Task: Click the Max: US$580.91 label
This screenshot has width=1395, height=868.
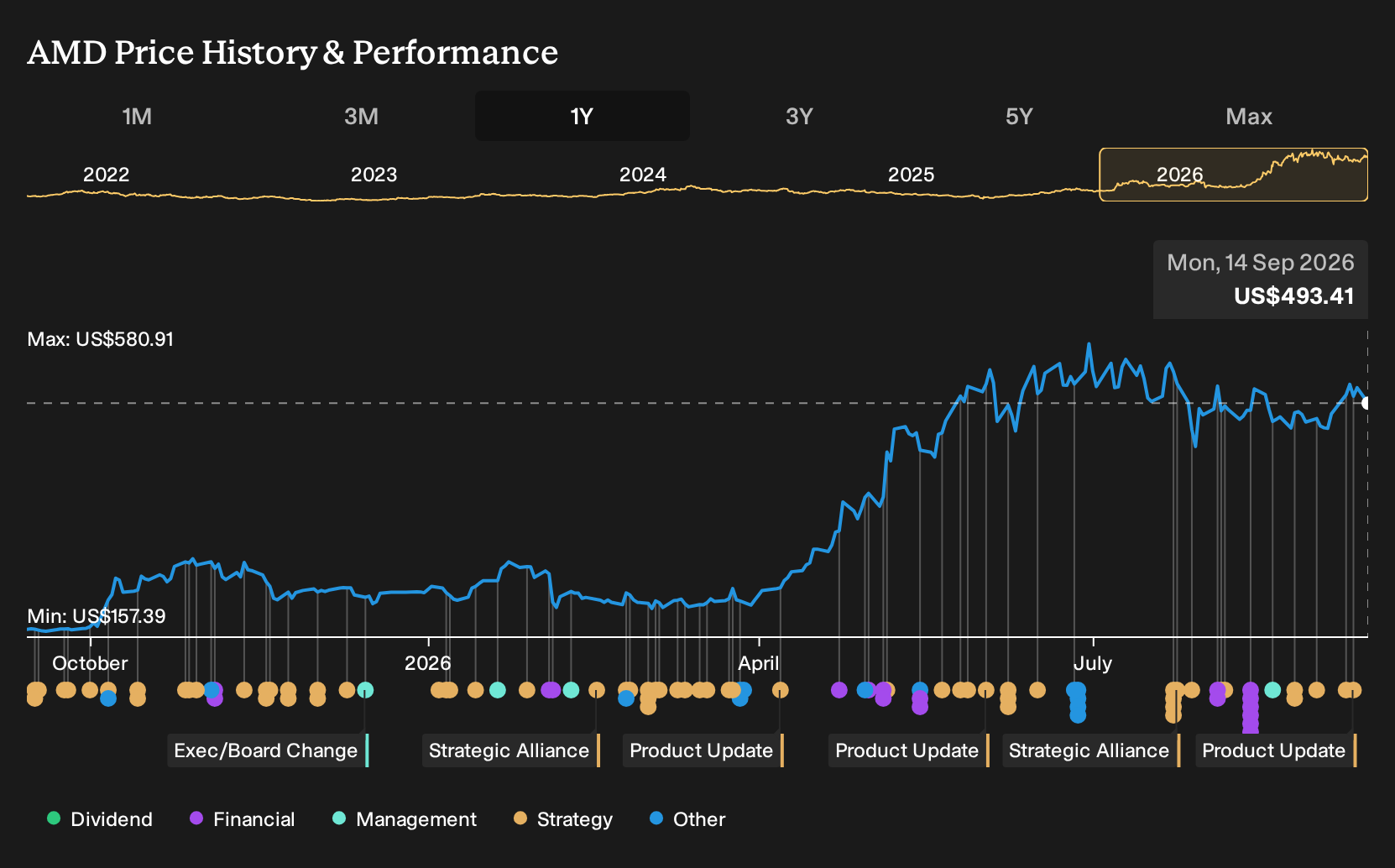Action: 101,339
